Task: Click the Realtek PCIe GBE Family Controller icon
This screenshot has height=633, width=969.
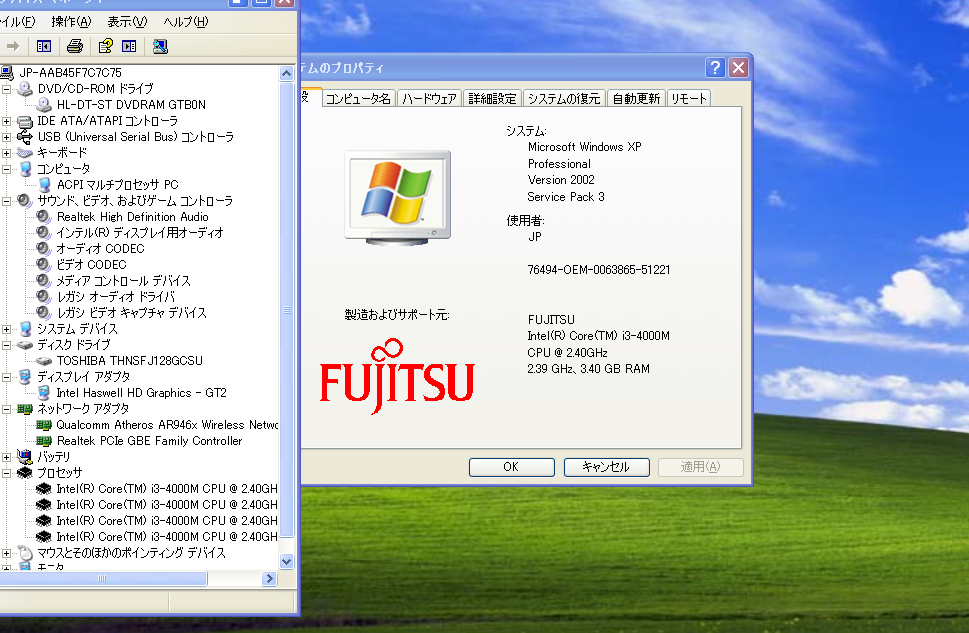Action: click(43, 441)
